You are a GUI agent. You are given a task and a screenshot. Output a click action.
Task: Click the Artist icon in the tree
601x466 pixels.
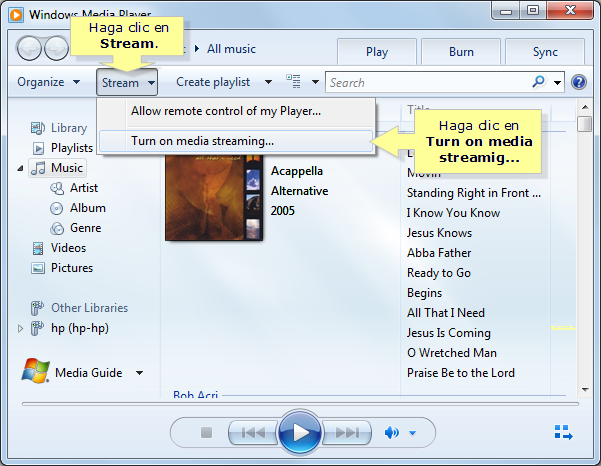[x=57, y=188]
